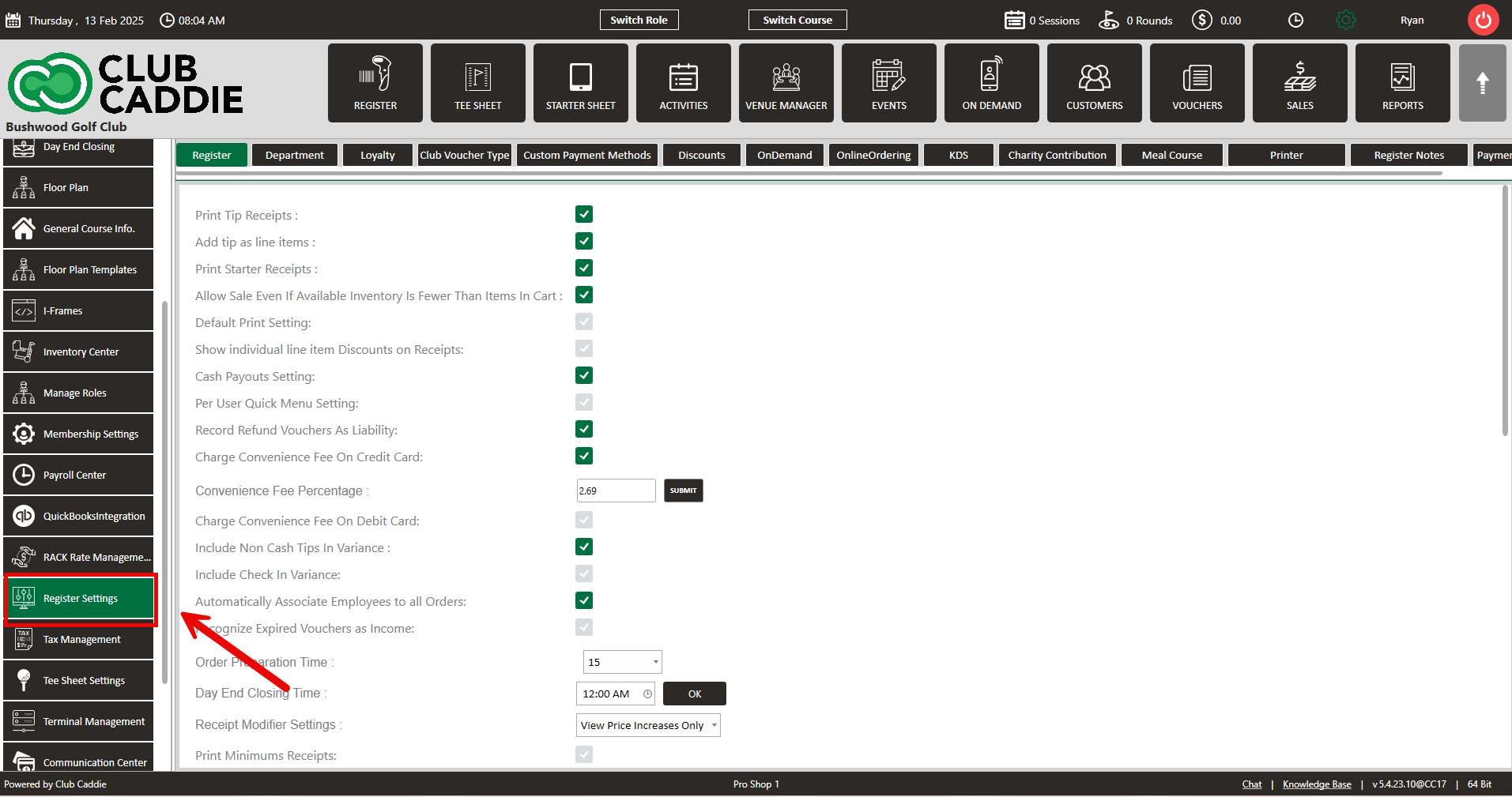
Task: Open the Knowledge Base link
Action: pos(1317,784)
